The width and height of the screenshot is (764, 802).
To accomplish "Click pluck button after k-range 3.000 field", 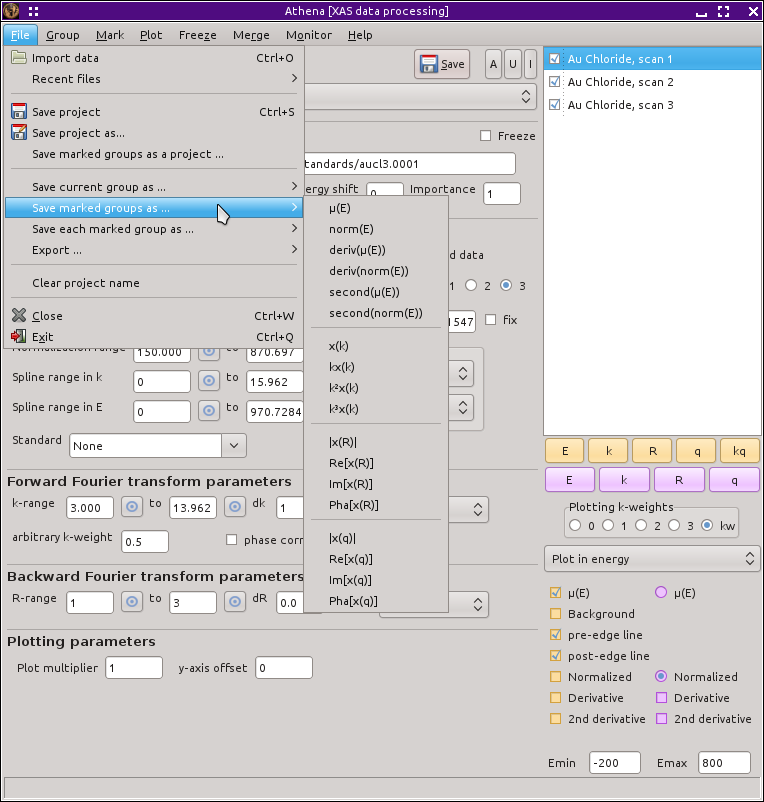I will pyautogui.click(x=132, y=507).
